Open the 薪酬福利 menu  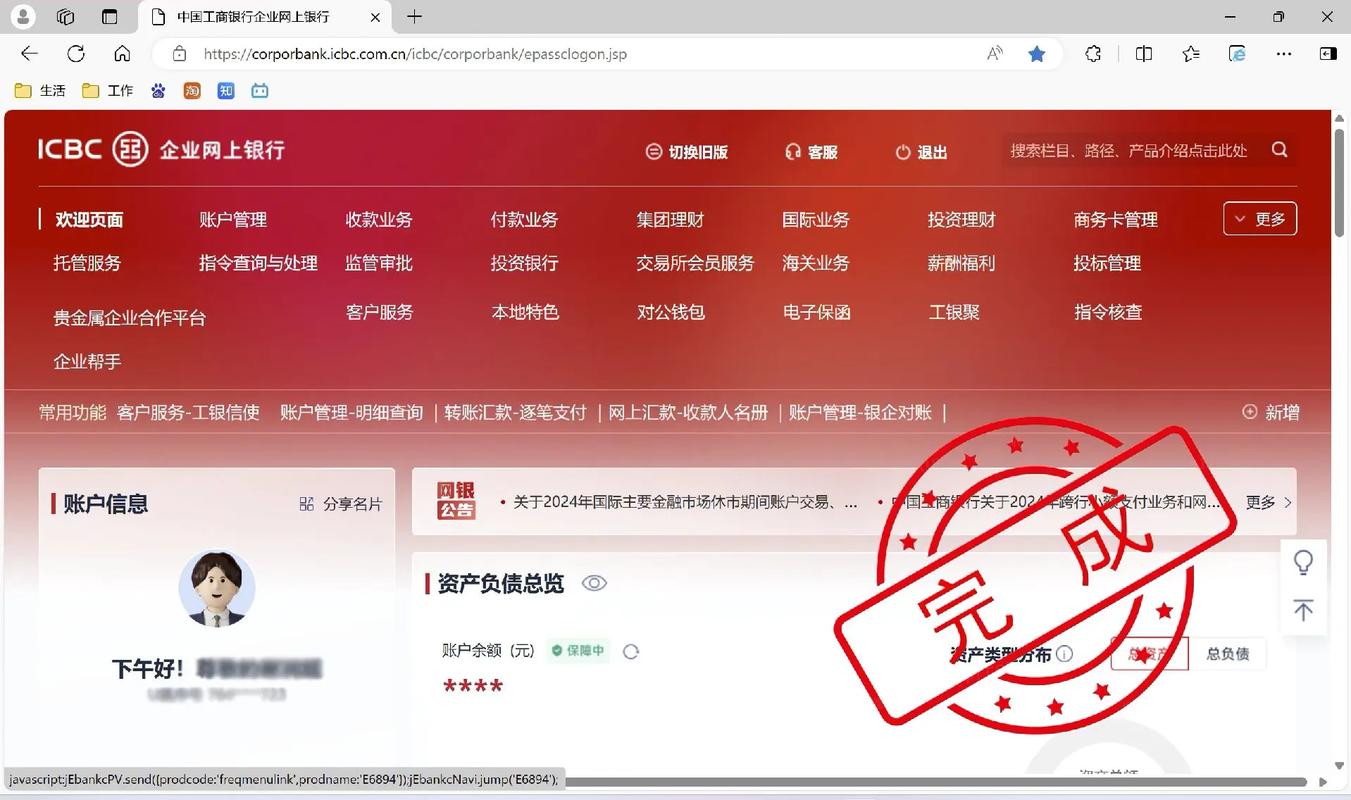tap(962, 263)
